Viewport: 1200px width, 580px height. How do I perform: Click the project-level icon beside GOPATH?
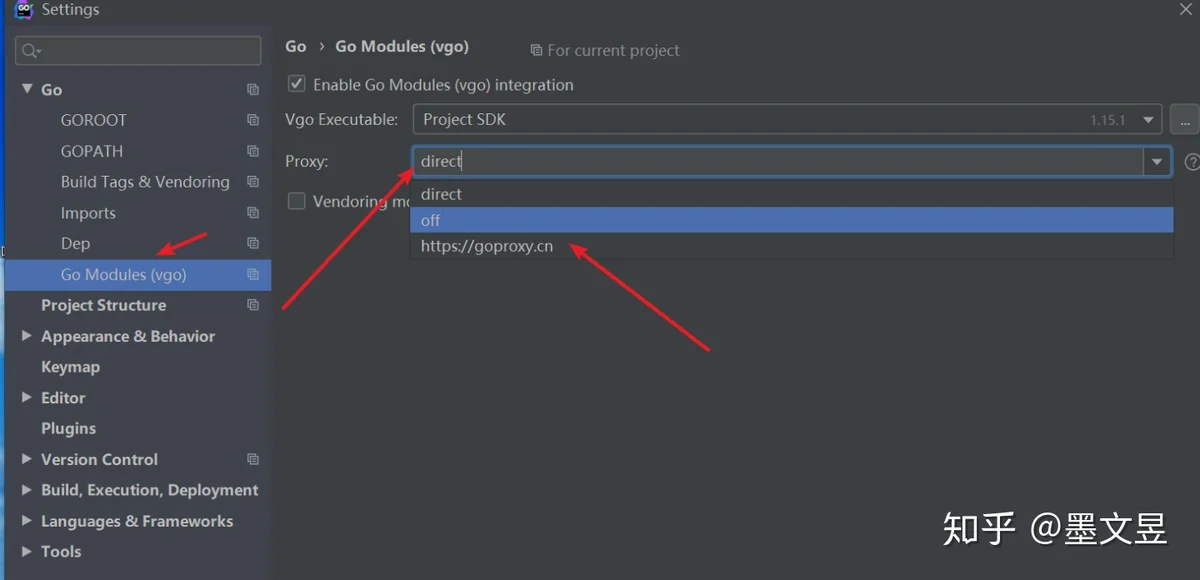pos(253,151)
